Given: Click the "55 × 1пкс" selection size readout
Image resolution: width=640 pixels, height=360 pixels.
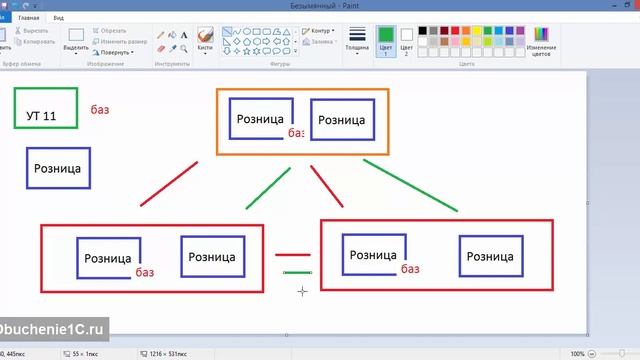Looking at the screenshot, I should pos(84,354).
